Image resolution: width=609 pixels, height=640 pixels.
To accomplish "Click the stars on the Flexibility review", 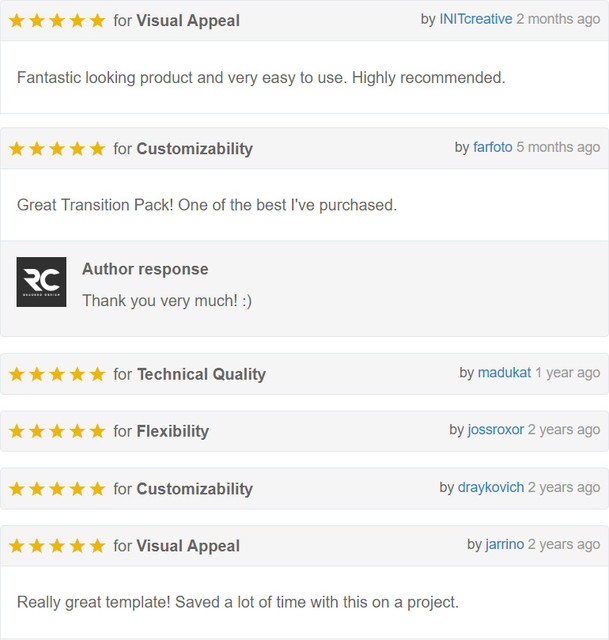I will [x=57, y=431].
